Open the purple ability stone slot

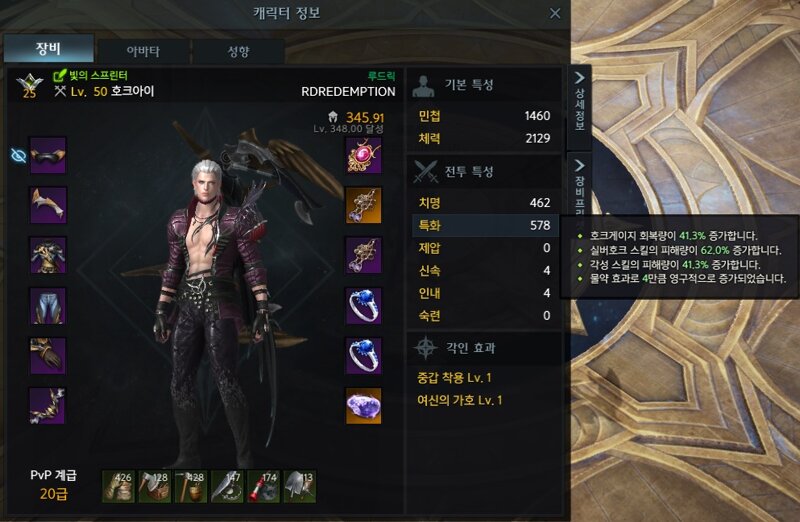(363, 406)
